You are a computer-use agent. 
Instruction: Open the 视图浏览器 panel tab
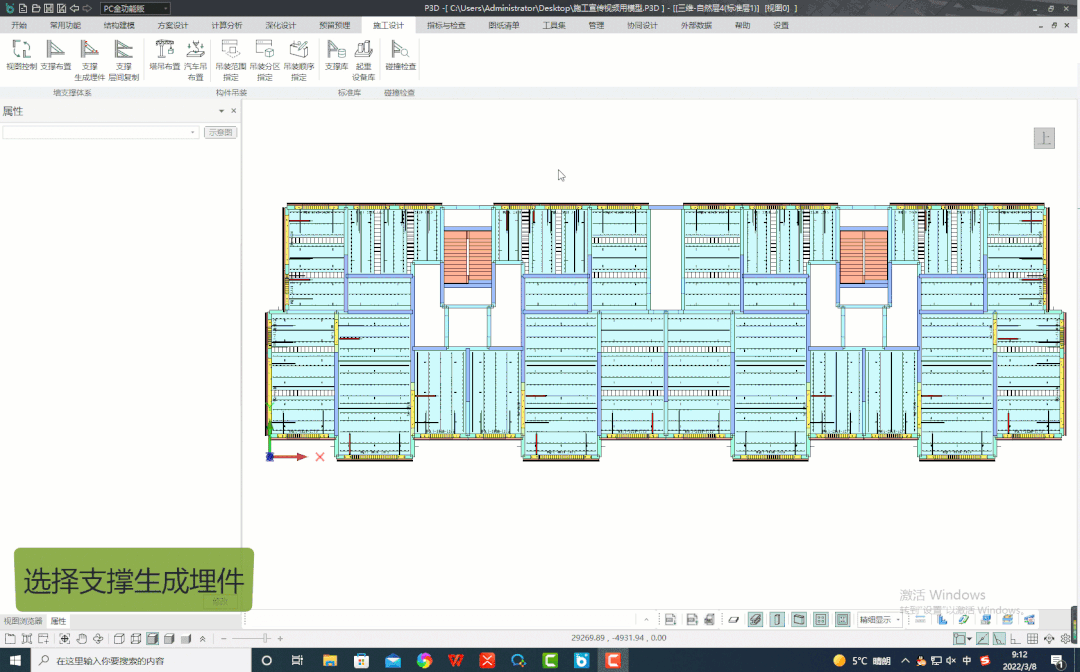(23, 621)
